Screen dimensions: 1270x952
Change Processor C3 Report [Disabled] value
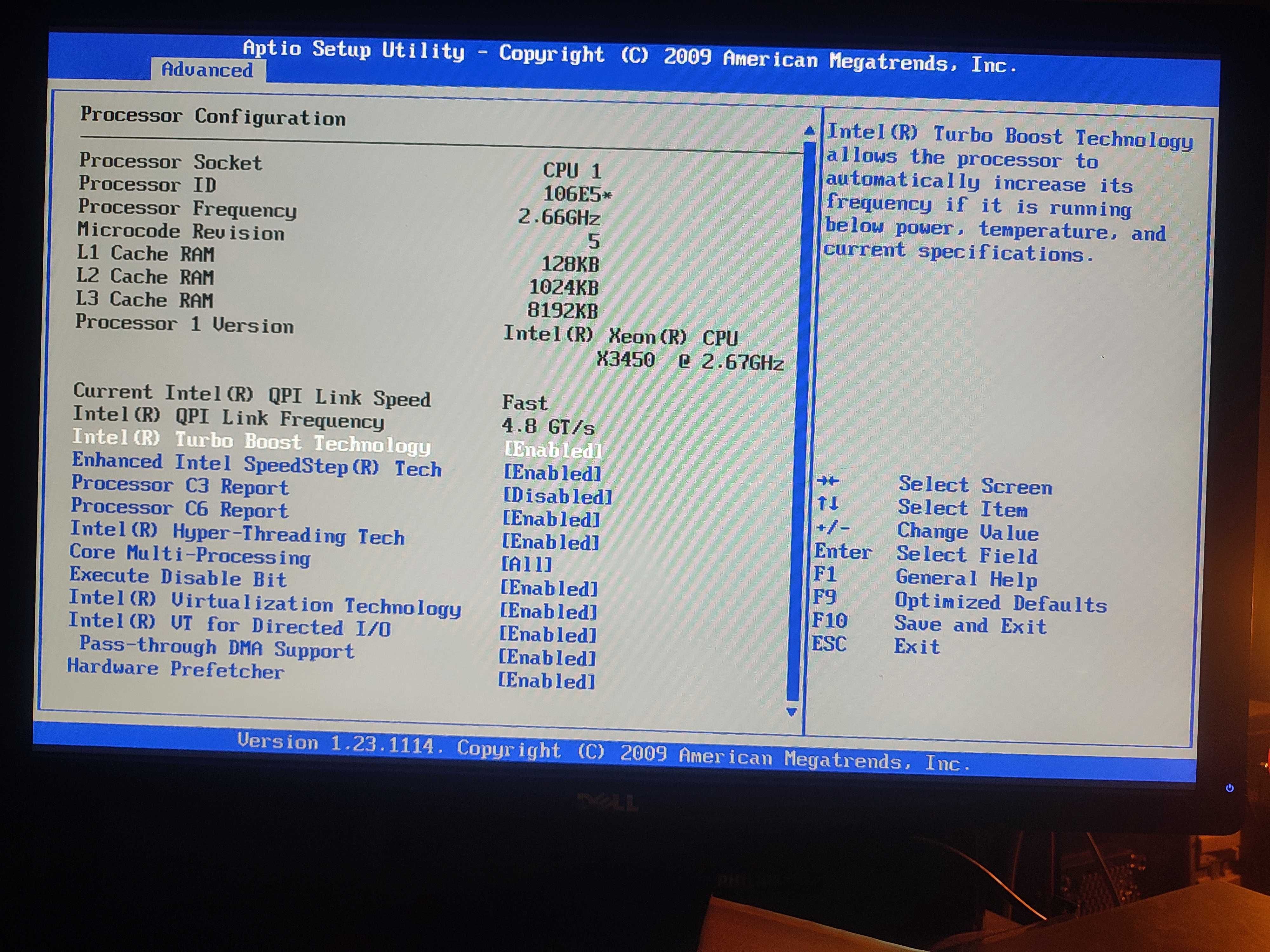click(558, 496)
